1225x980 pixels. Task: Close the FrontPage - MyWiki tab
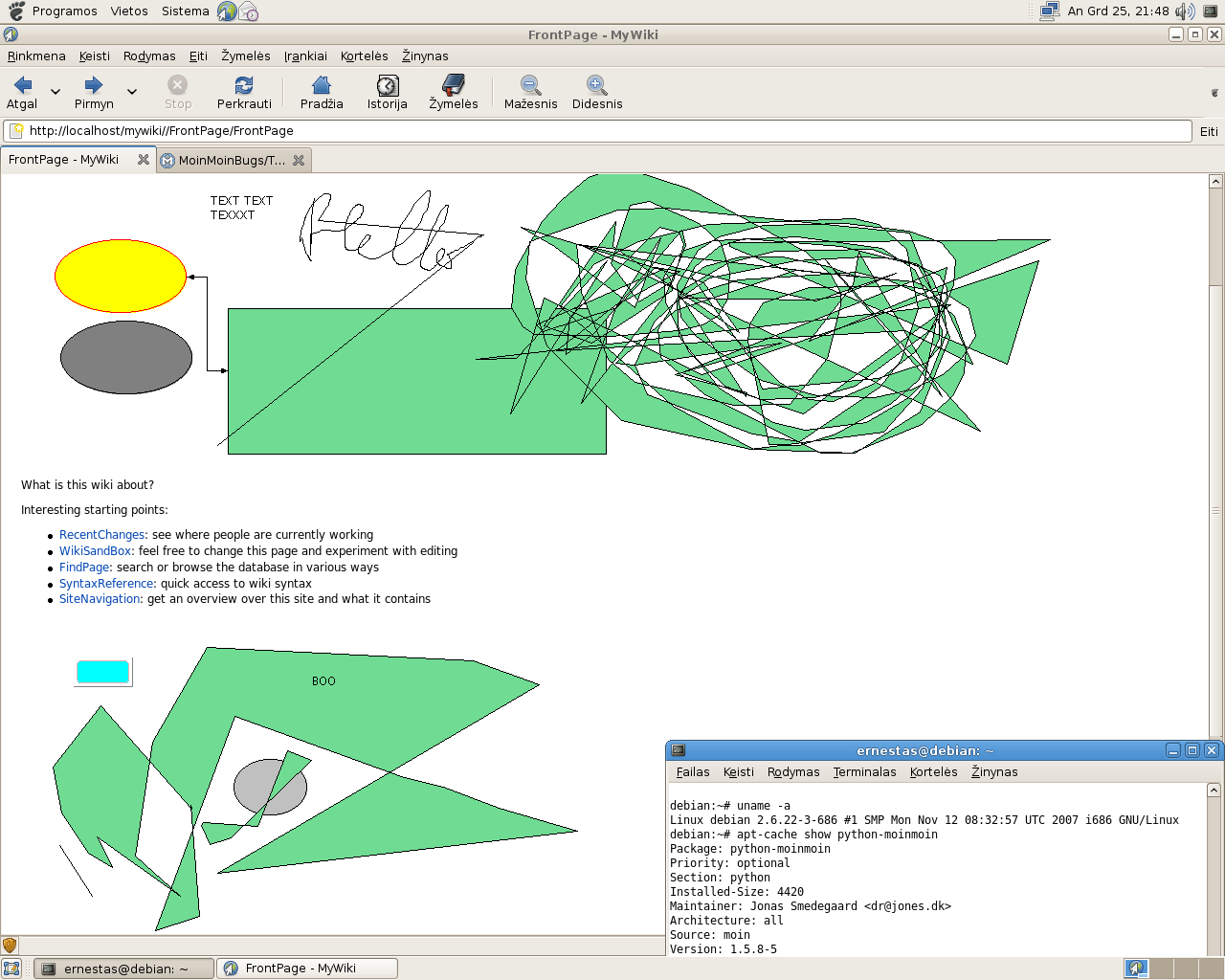click(x=144, y=160)
